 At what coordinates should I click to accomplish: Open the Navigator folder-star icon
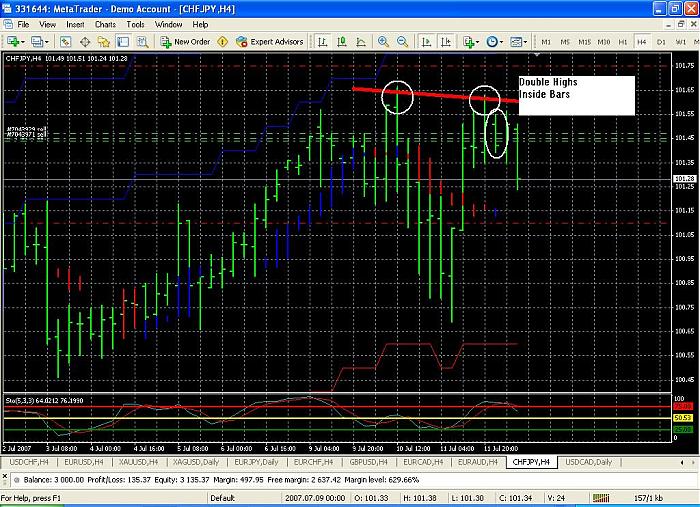pyautogui.click(x=104, y=42)
